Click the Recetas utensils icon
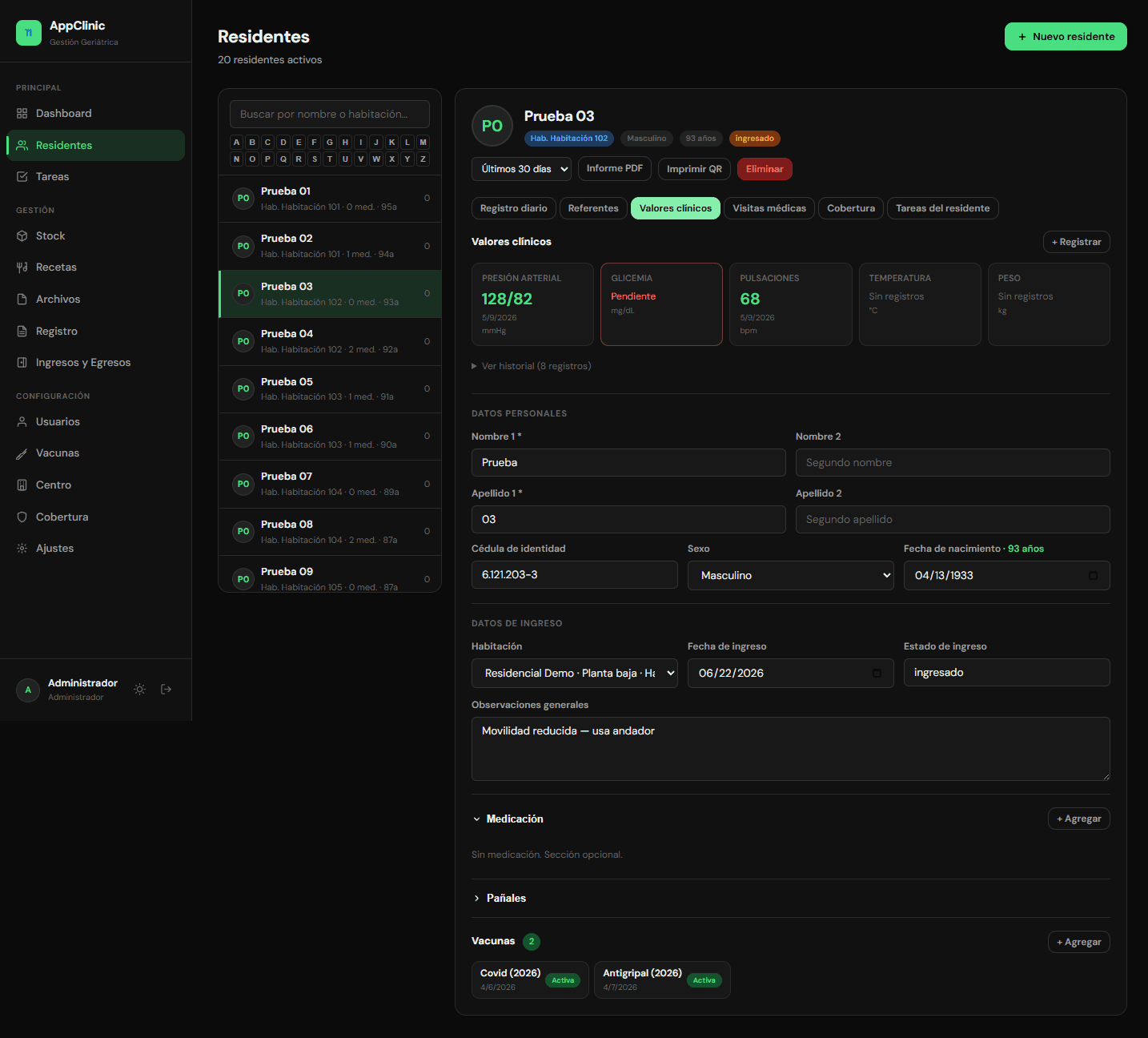The height and width of the screenshot is (1038, 1148). click(22, 268)
